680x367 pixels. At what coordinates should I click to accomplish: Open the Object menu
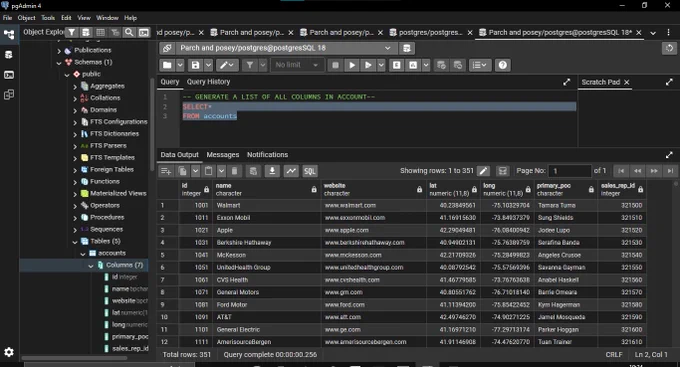tap(26, 18)
